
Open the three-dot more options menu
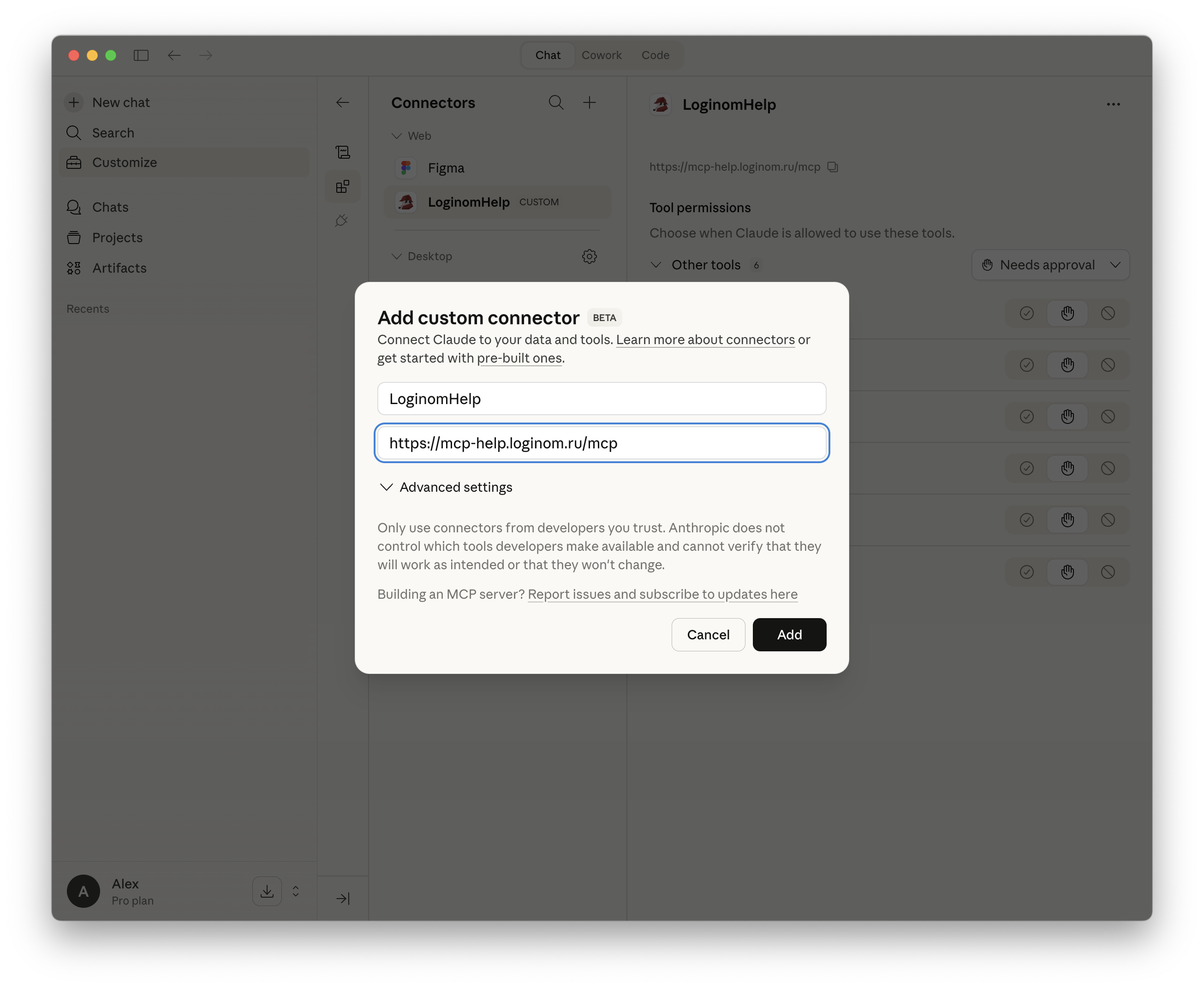(x=1114, y=104)
